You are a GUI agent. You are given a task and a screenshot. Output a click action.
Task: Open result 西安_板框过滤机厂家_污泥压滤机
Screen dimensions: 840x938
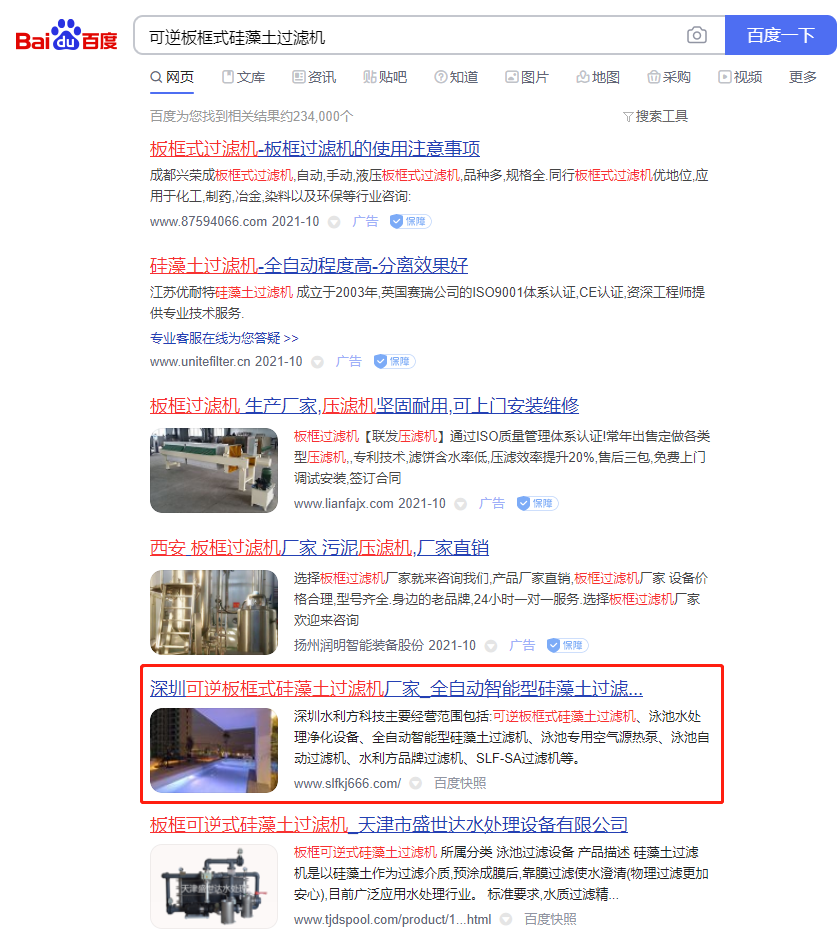point(319,547)
